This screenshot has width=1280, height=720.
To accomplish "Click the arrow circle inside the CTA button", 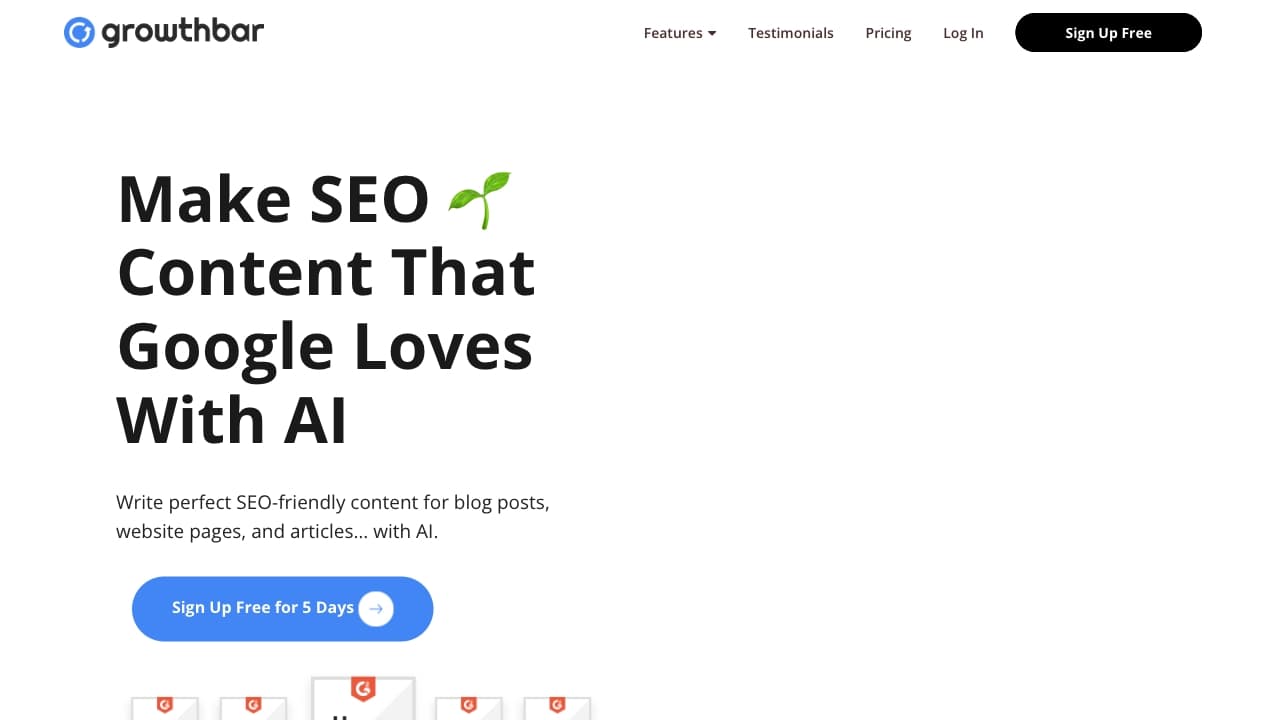I will (375, 608).
